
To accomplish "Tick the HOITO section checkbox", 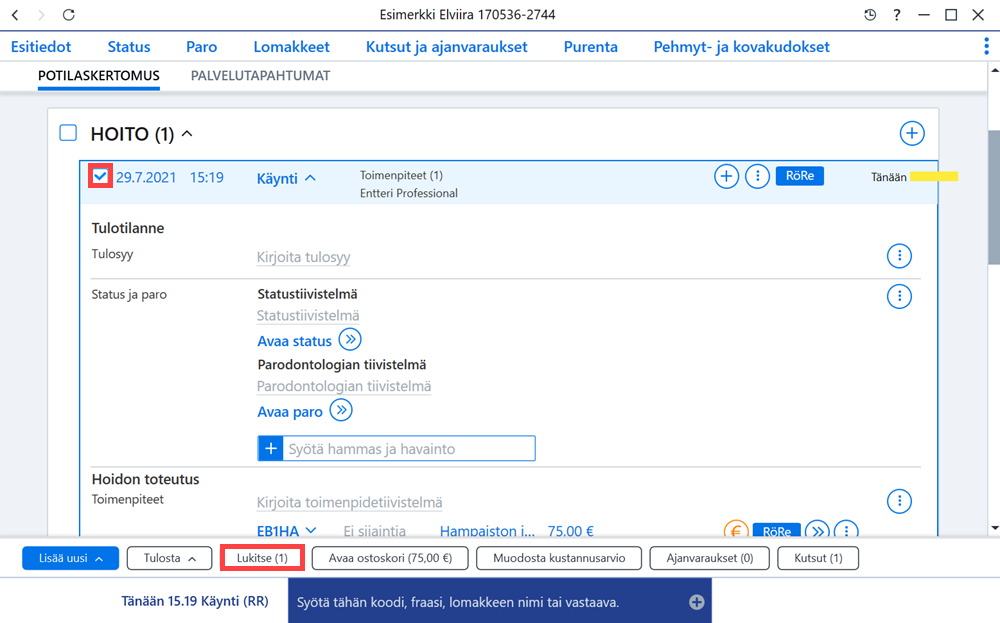I will (68, 133).
